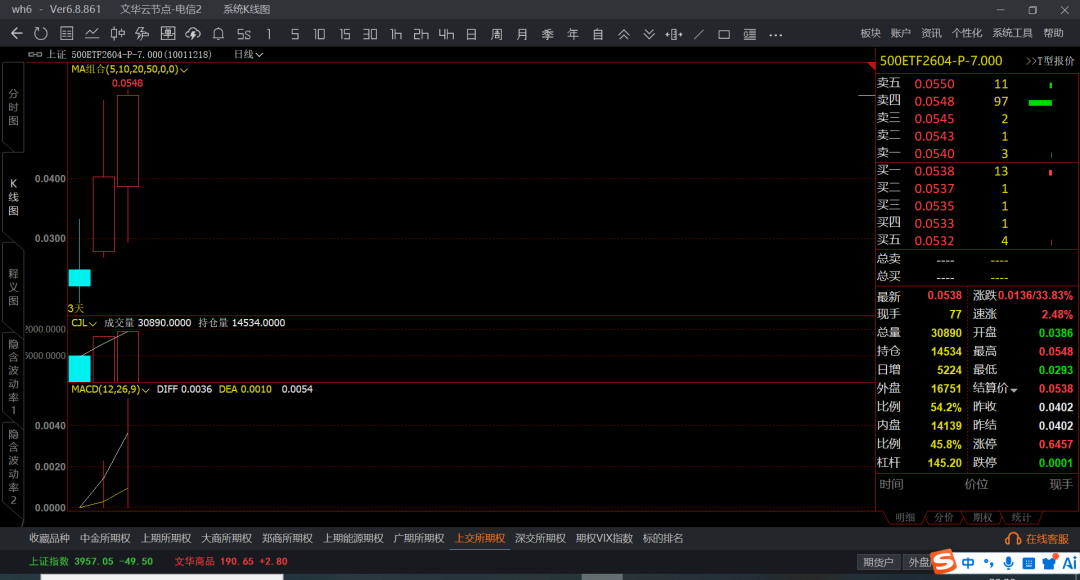Open the 系统工具 menu
Image resolution: width=1080 pixels, height=580 pixels.
(1012, 33)
